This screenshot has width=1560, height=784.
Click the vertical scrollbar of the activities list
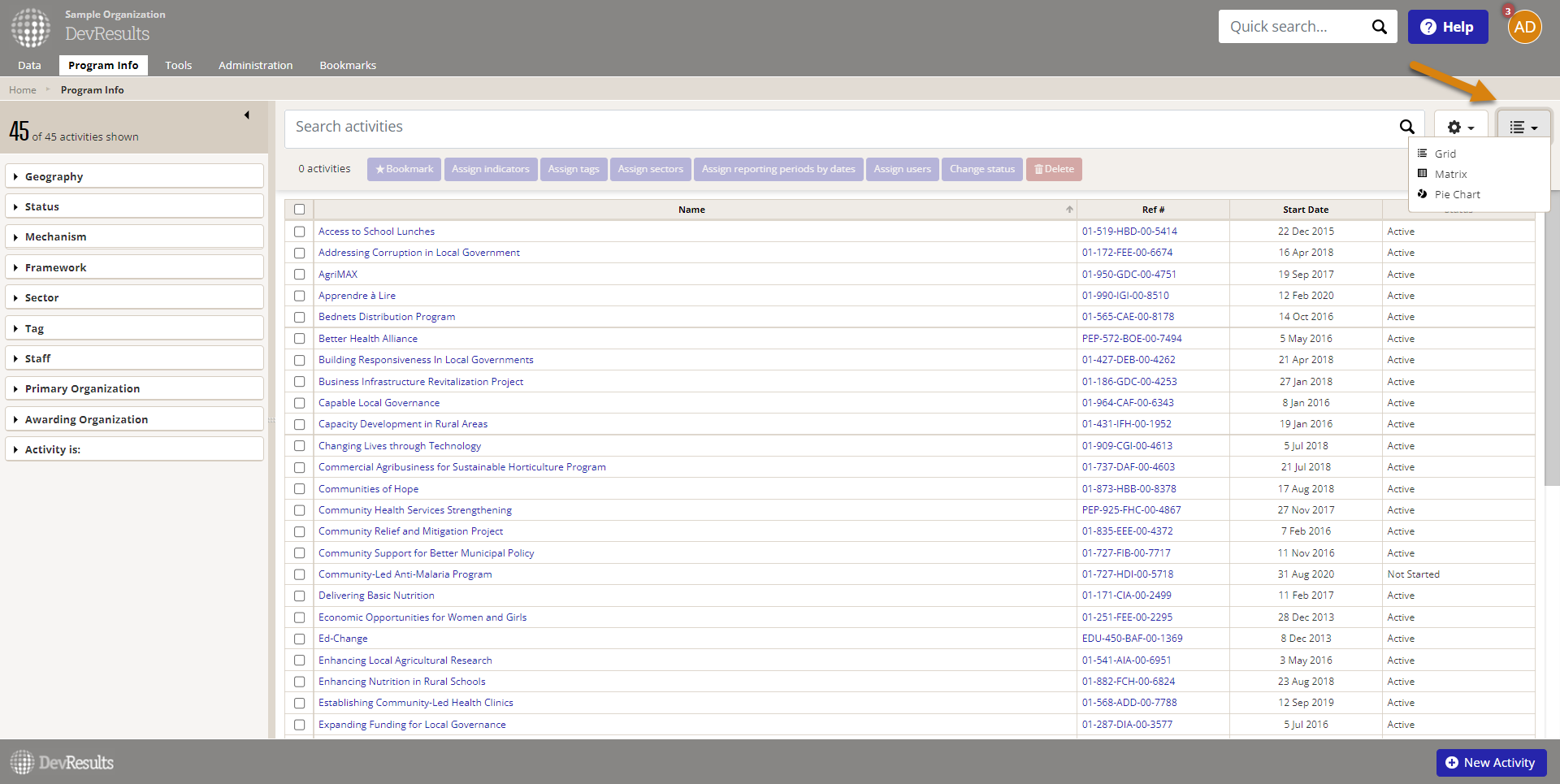click(1552, 337)
